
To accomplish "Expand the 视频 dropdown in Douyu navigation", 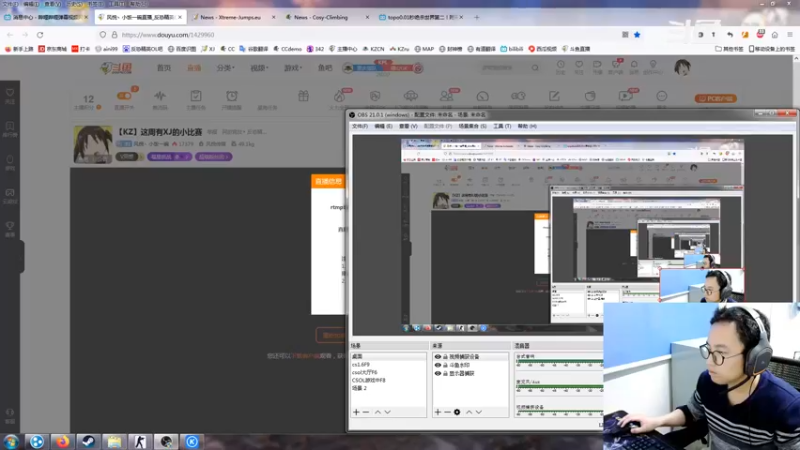I will 259,68.
